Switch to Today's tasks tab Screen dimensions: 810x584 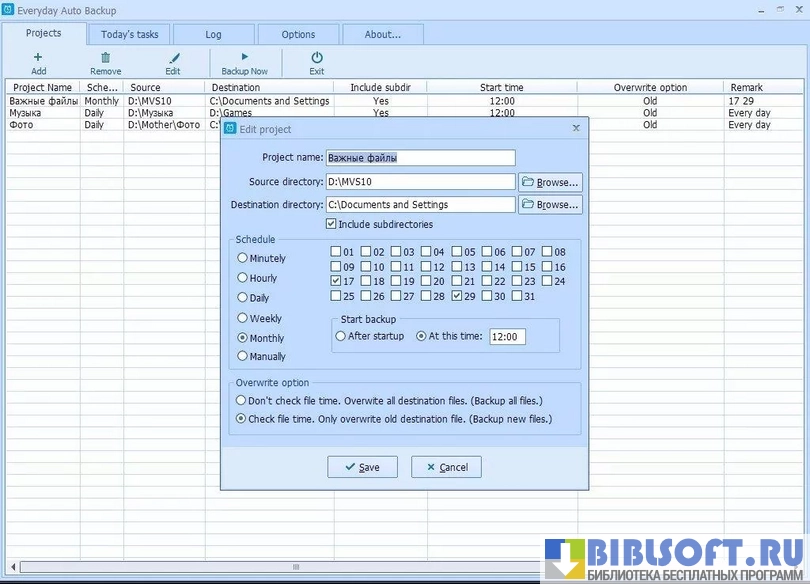[x=129, y=34]
